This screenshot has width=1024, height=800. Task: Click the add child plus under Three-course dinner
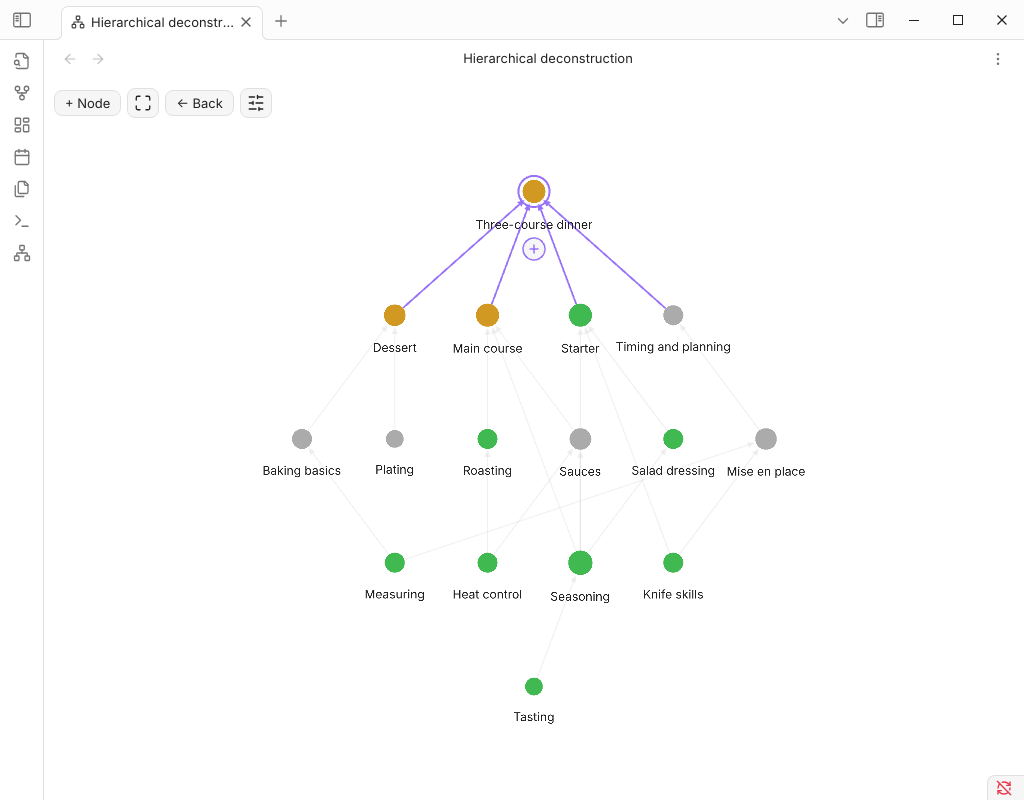pos(534,249)
